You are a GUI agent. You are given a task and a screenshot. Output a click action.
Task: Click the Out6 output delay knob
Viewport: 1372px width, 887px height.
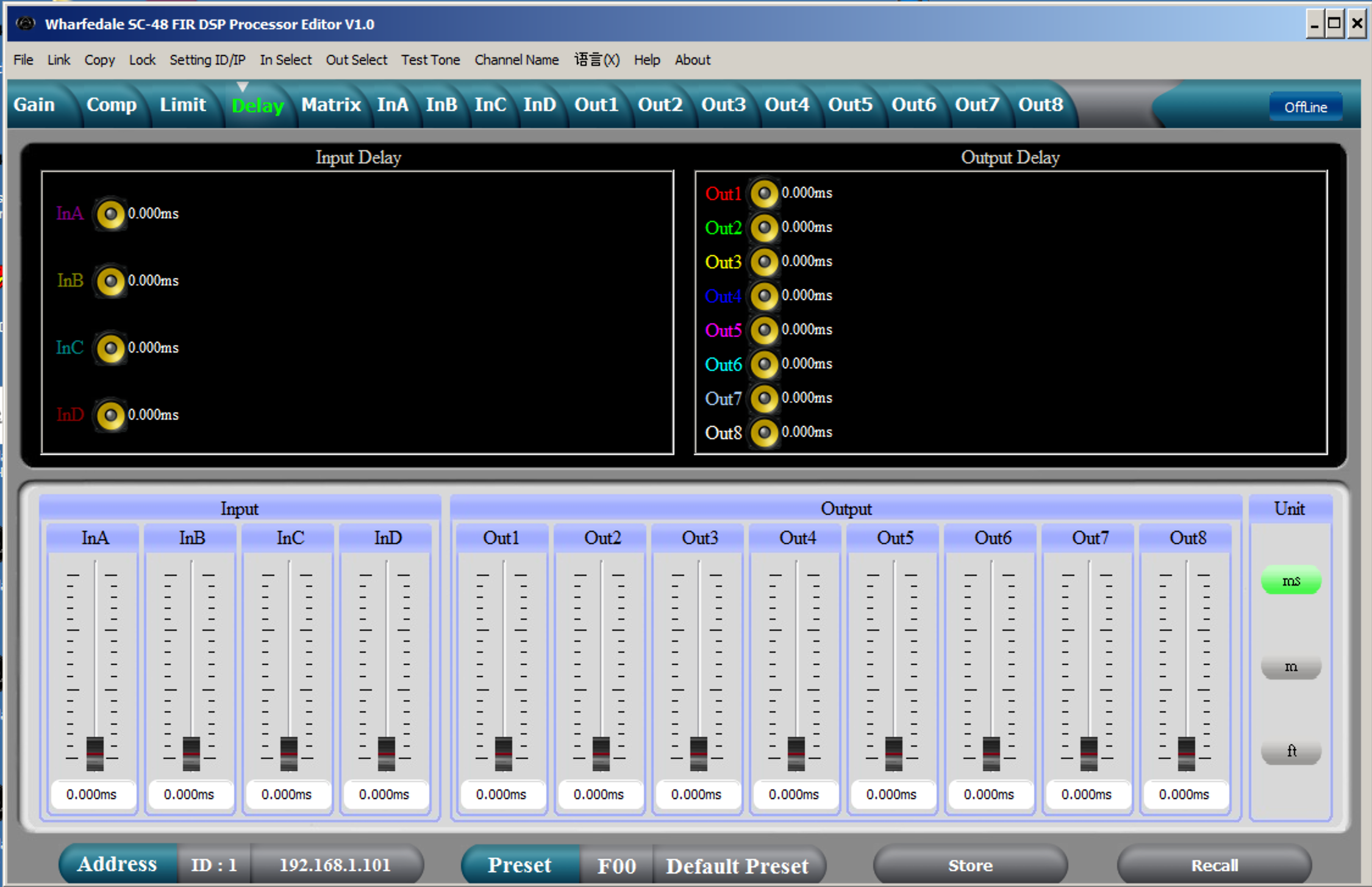[764, 365]
